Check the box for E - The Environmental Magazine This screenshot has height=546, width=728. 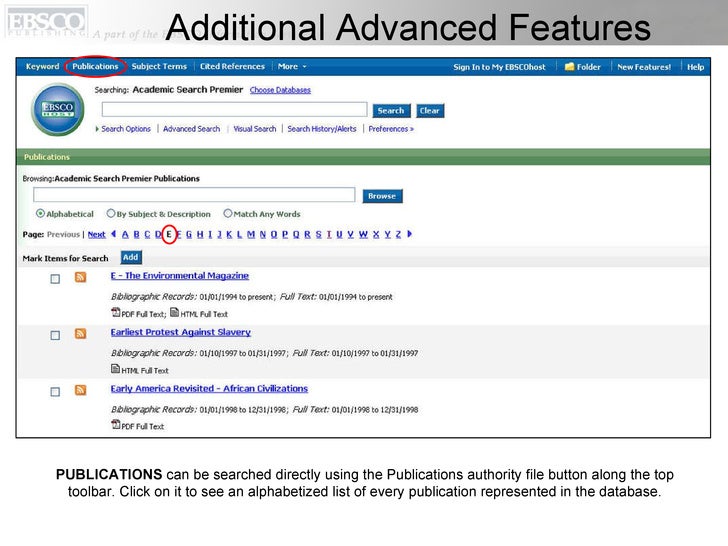click(x=55, y=279)
